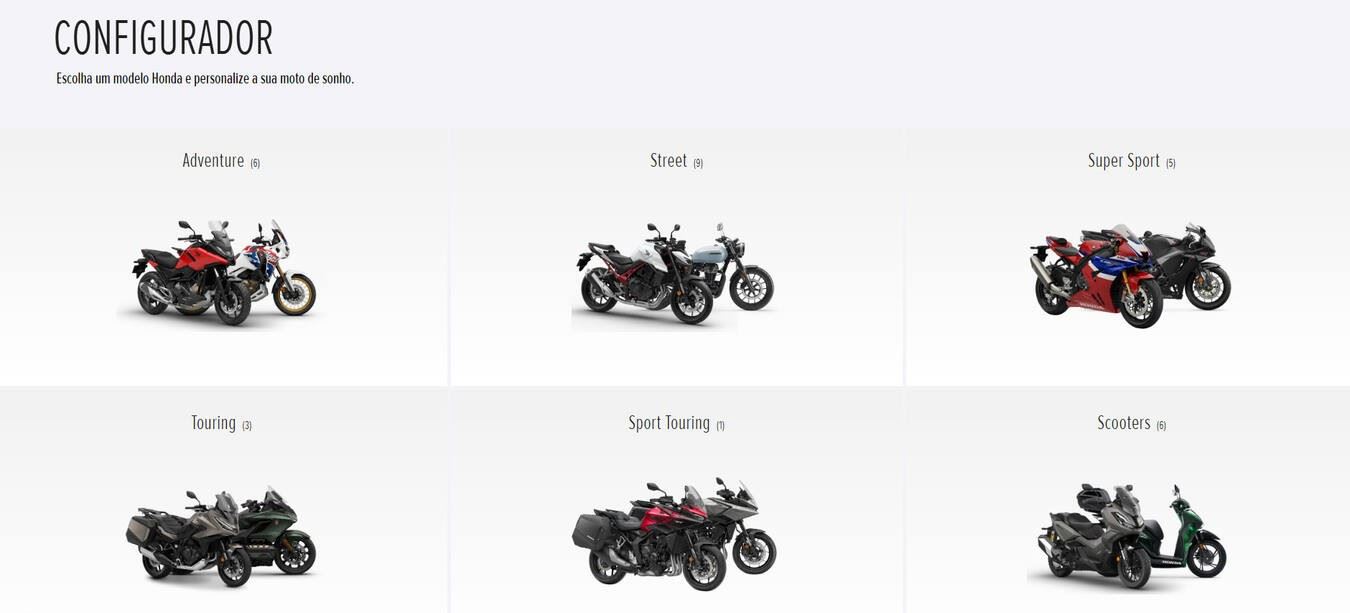Open the Super Sport category
This screenshot has height=613, width=1350.
tap(1123, 161)
